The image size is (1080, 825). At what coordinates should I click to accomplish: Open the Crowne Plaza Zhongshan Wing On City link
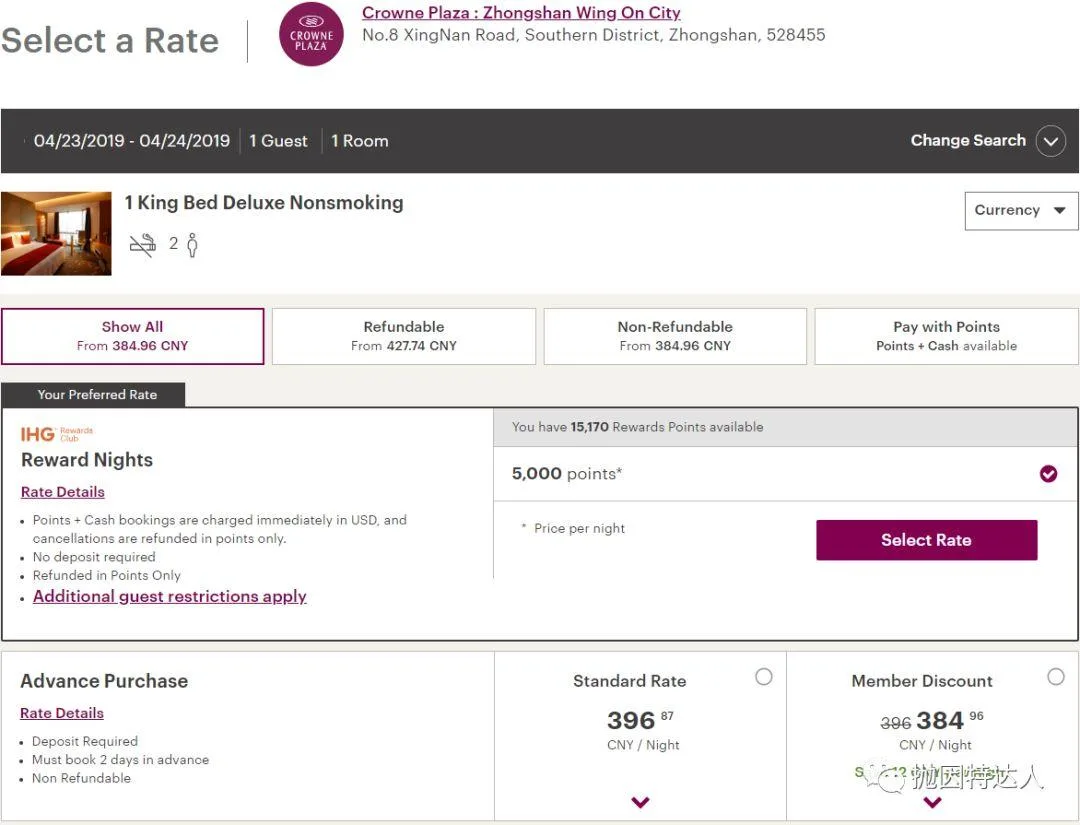521,12
